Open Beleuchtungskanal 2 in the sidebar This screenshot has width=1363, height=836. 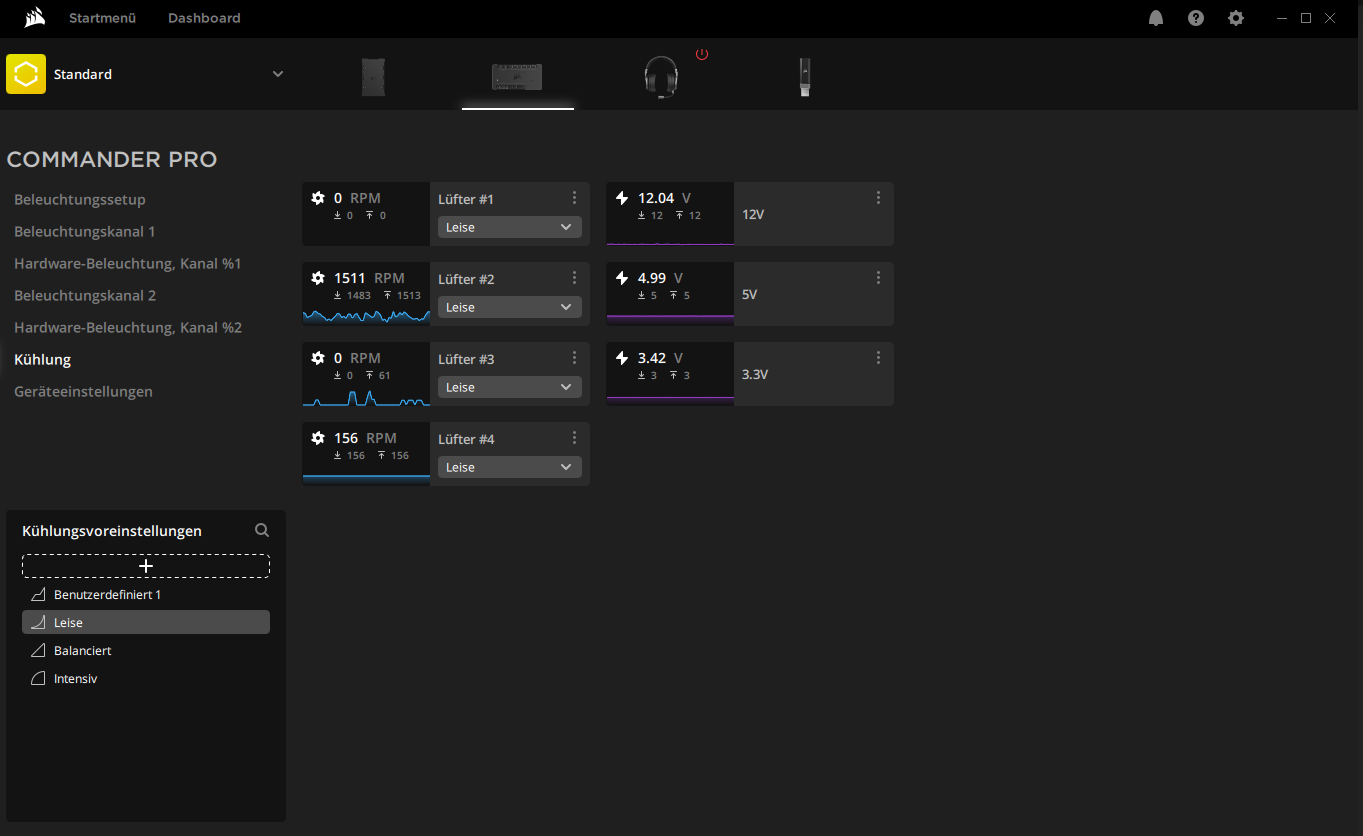(85, 295)
